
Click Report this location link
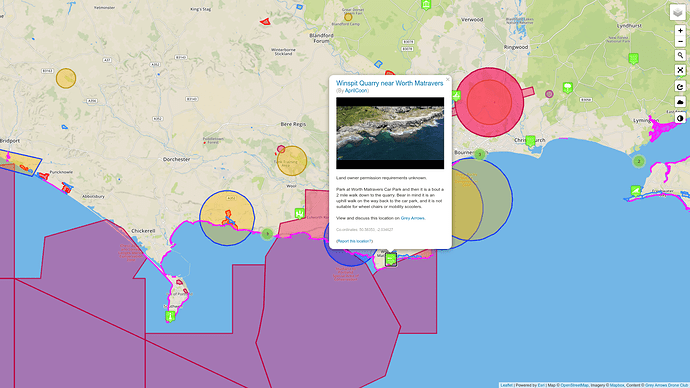354,241
